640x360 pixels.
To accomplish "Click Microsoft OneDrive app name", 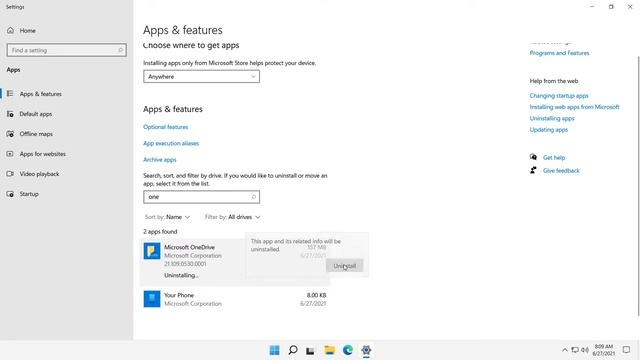I will (189, 247).
